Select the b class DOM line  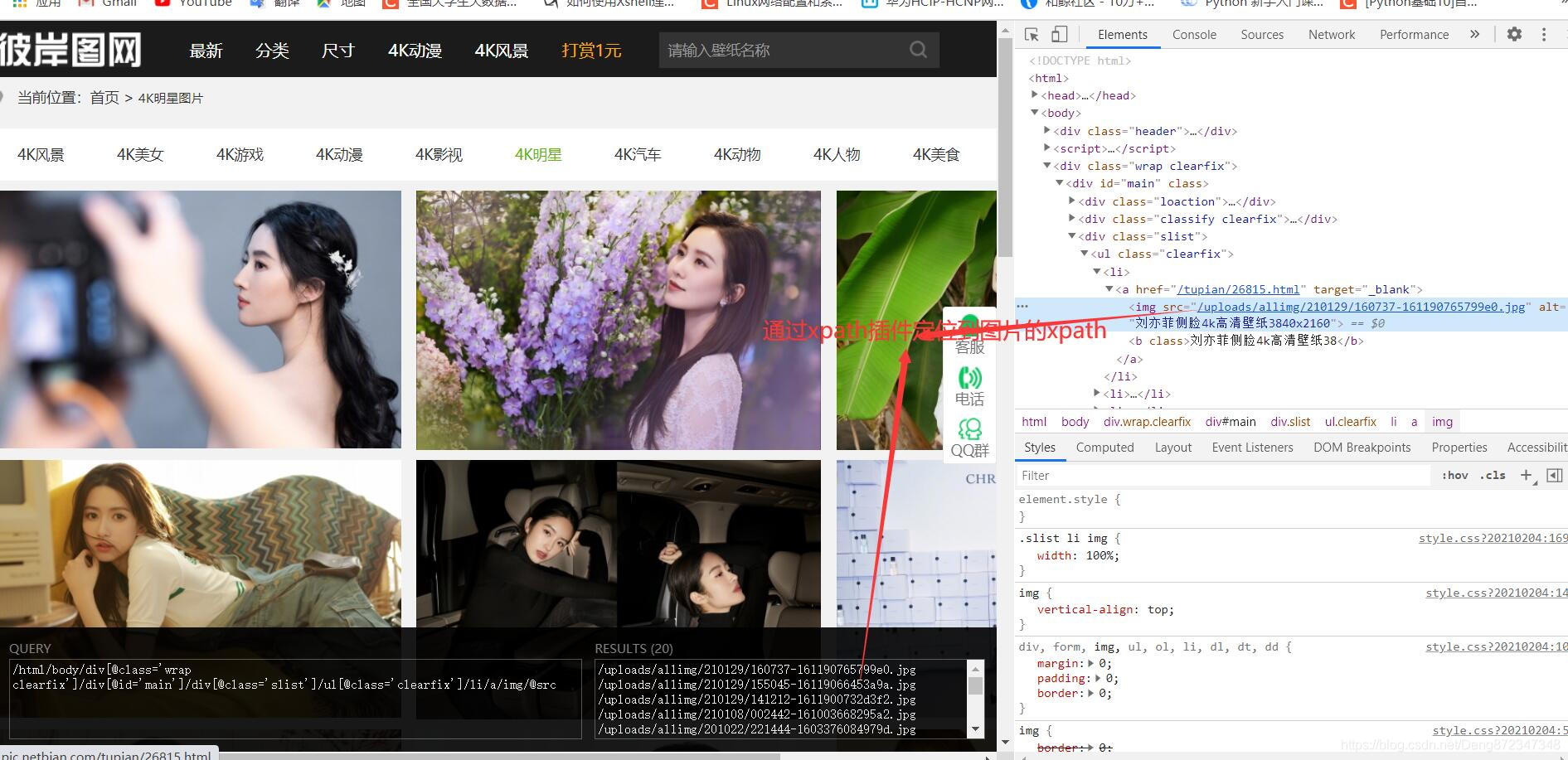pyautogui.click(x=1247, y=341)
